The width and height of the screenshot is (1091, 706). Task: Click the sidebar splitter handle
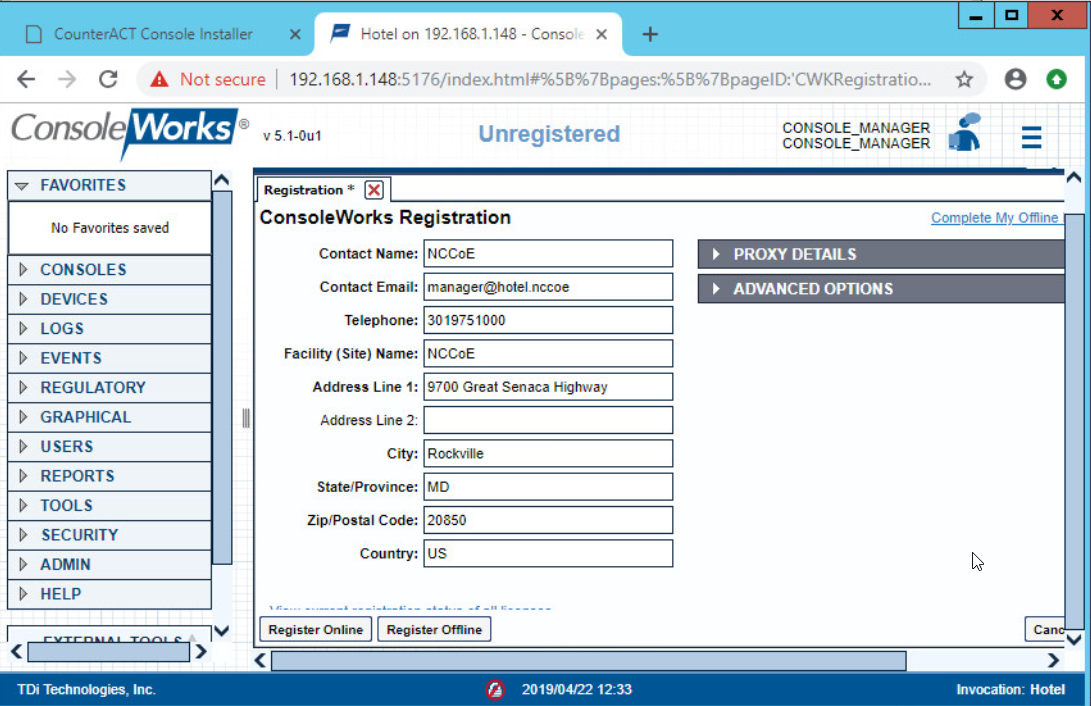(x=246, y=418)
